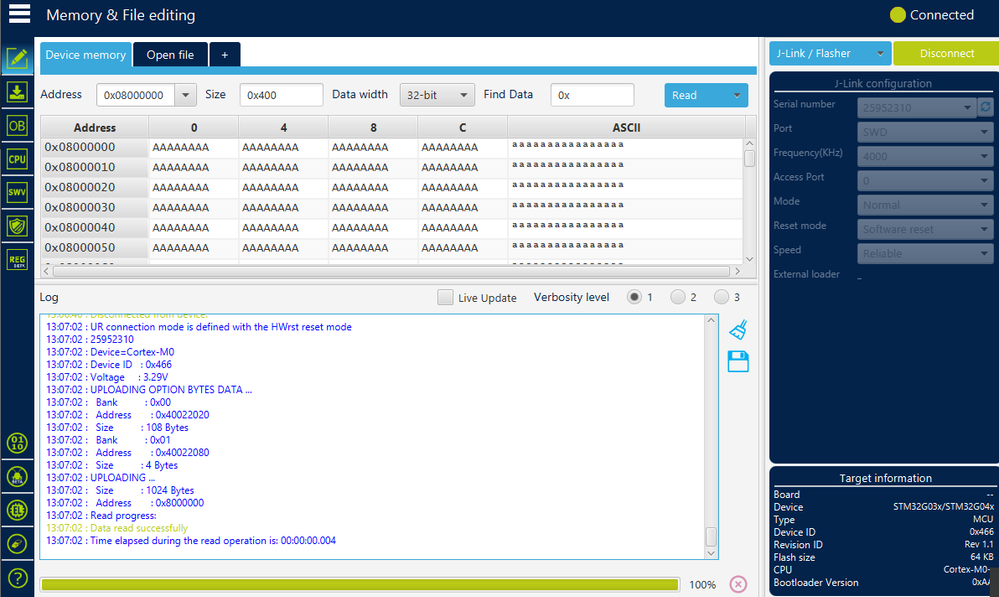The height and width of the screenshot is (597, 999).
Task: Open the Mode Normal dropdown
Action: (925, 205)
